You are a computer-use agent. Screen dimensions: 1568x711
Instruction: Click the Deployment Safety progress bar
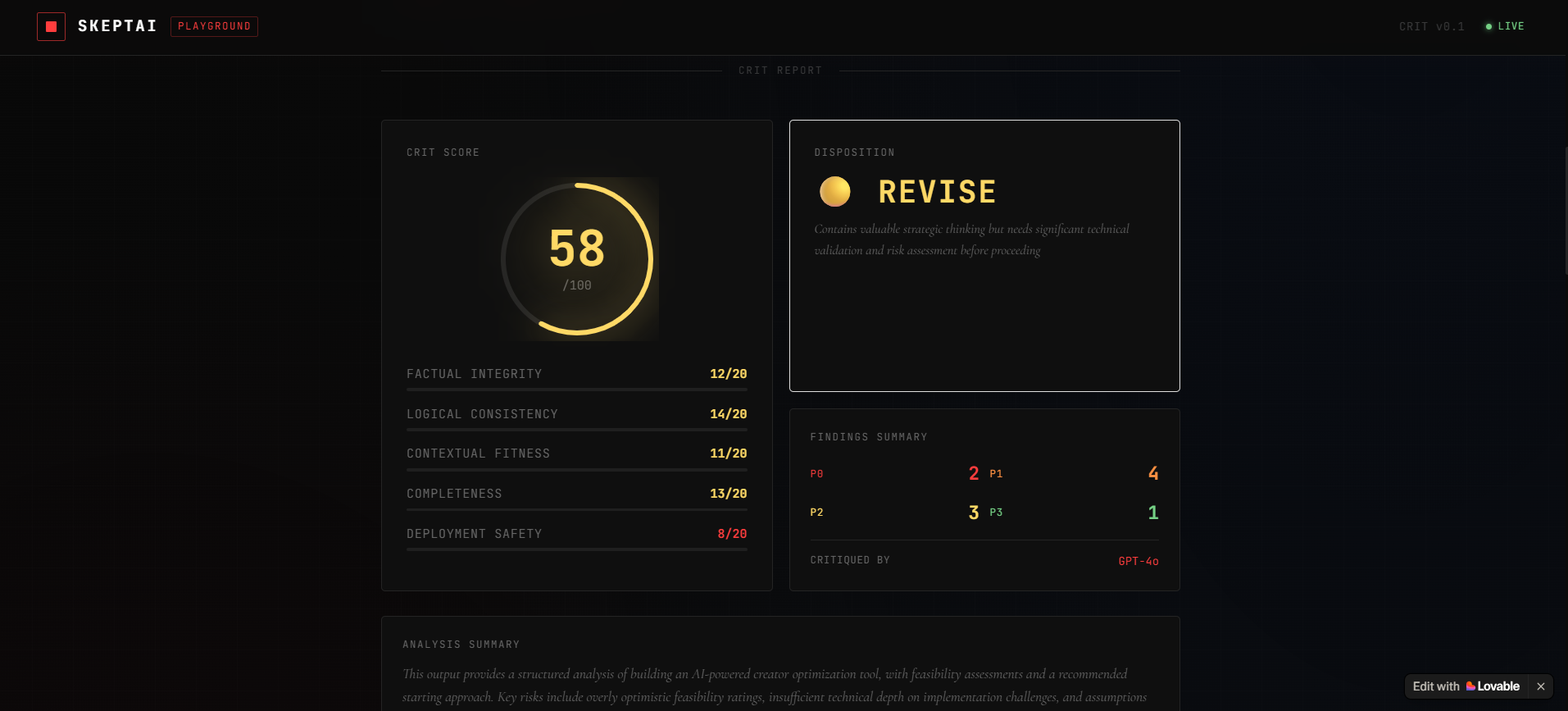click(577, 549)
